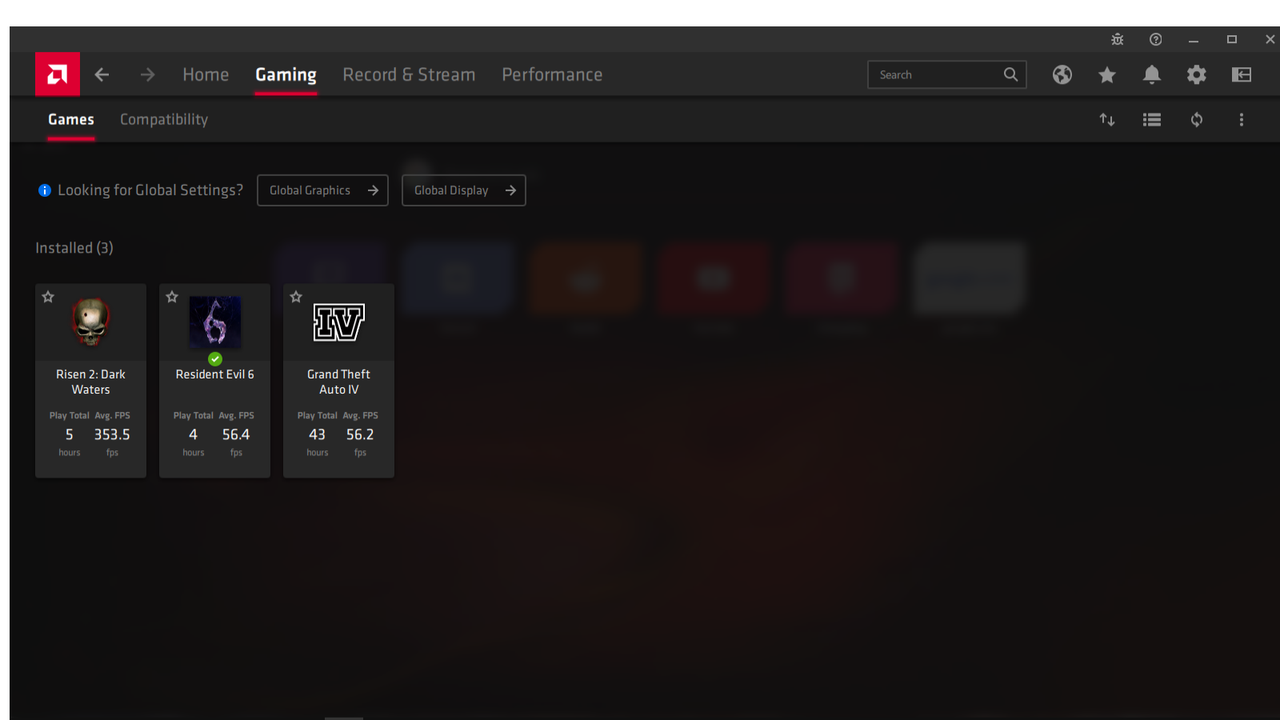This screenshot has height=720, width=1280.
Task: Open the web browser globe icon
Action: point(1062,75)
